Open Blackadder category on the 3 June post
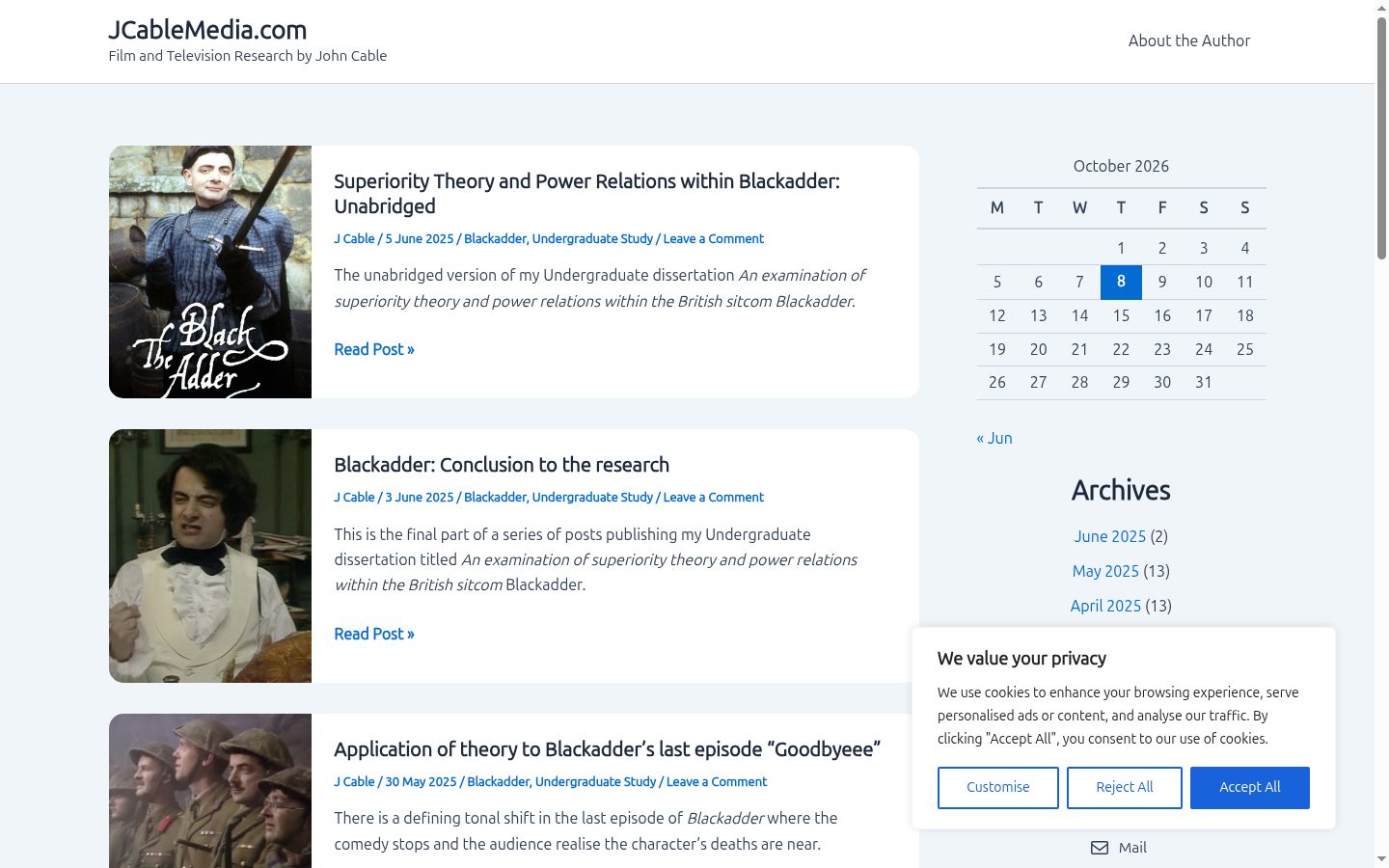Viewport: 1389px width, 868px height. [x=495, y=497]
